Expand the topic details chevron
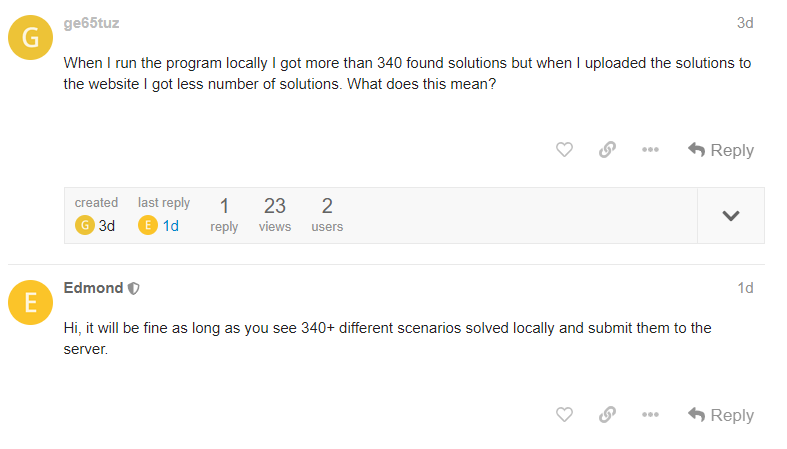 731,215
